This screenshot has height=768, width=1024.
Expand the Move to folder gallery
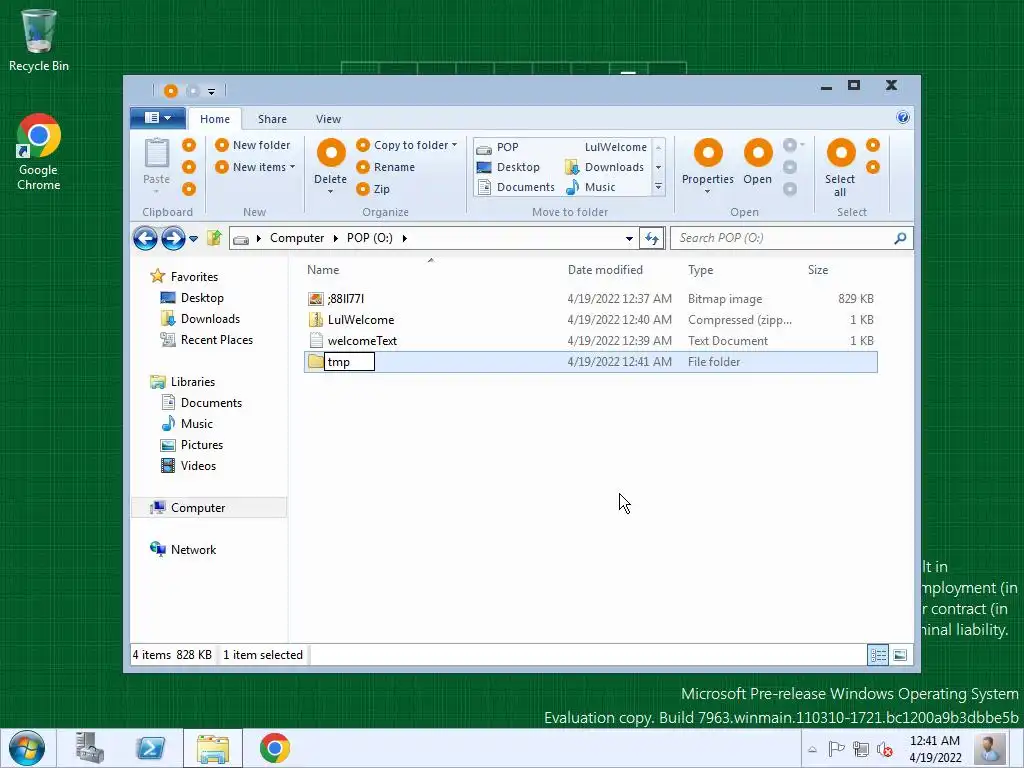(658, 187)
